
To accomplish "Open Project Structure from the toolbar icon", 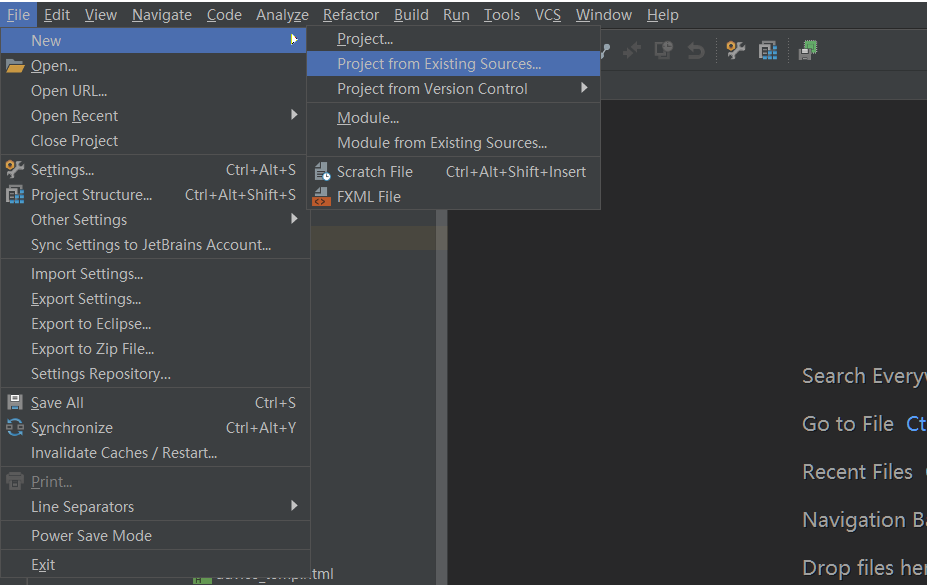I will 768,50.
